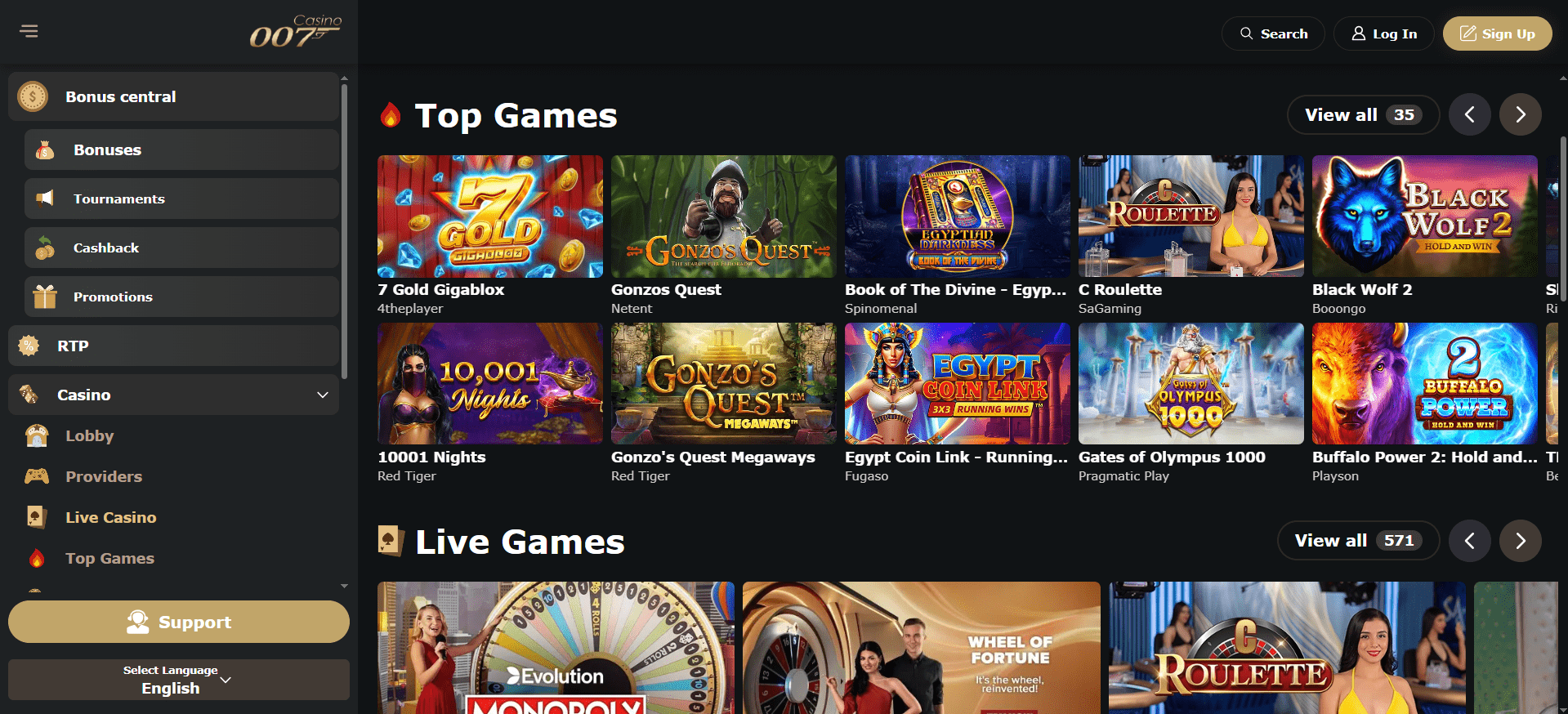View all 571 Live Games
The image size is (1568, 714).
[1358, 541]
